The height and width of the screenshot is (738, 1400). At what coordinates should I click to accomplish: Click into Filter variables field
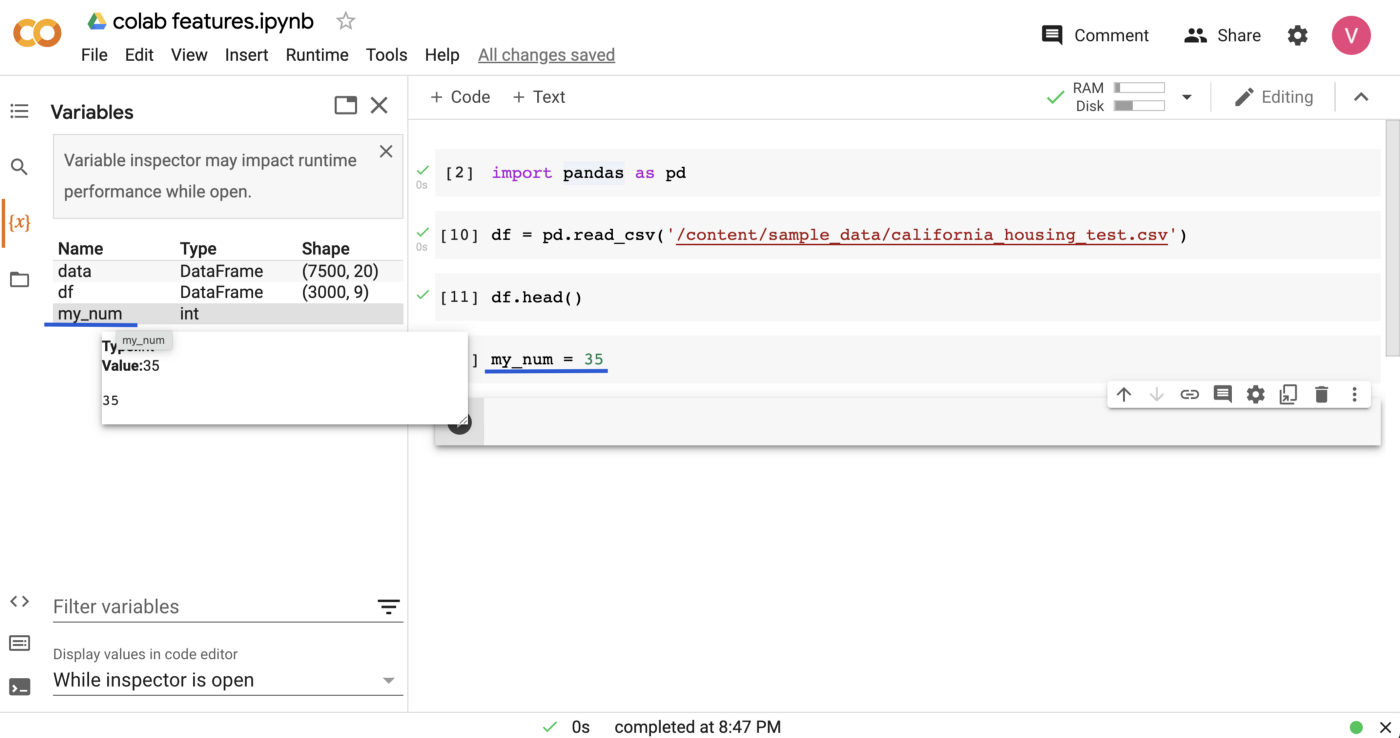tap(212, 607)
